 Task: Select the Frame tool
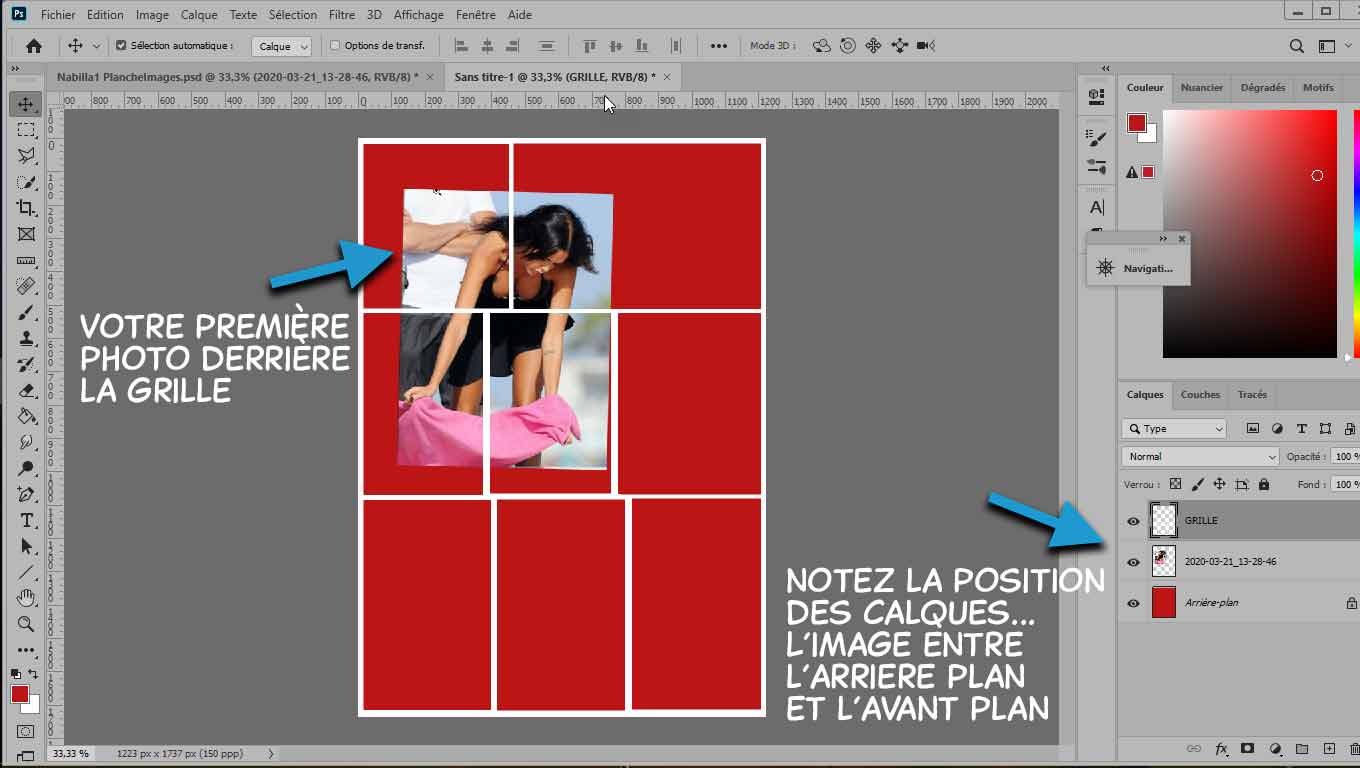point(26,234)
